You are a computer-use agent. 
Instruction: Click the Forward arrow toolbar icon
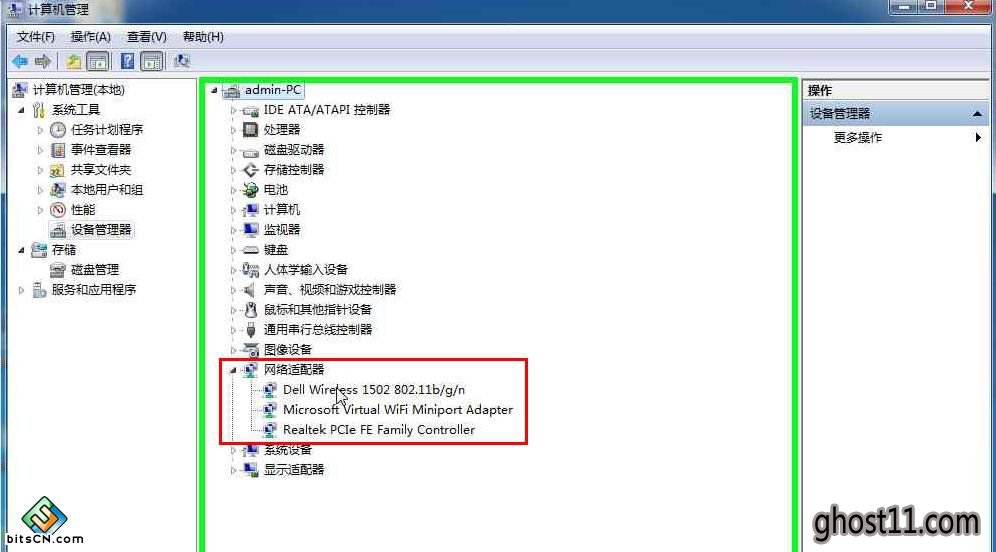click(43, 62)
